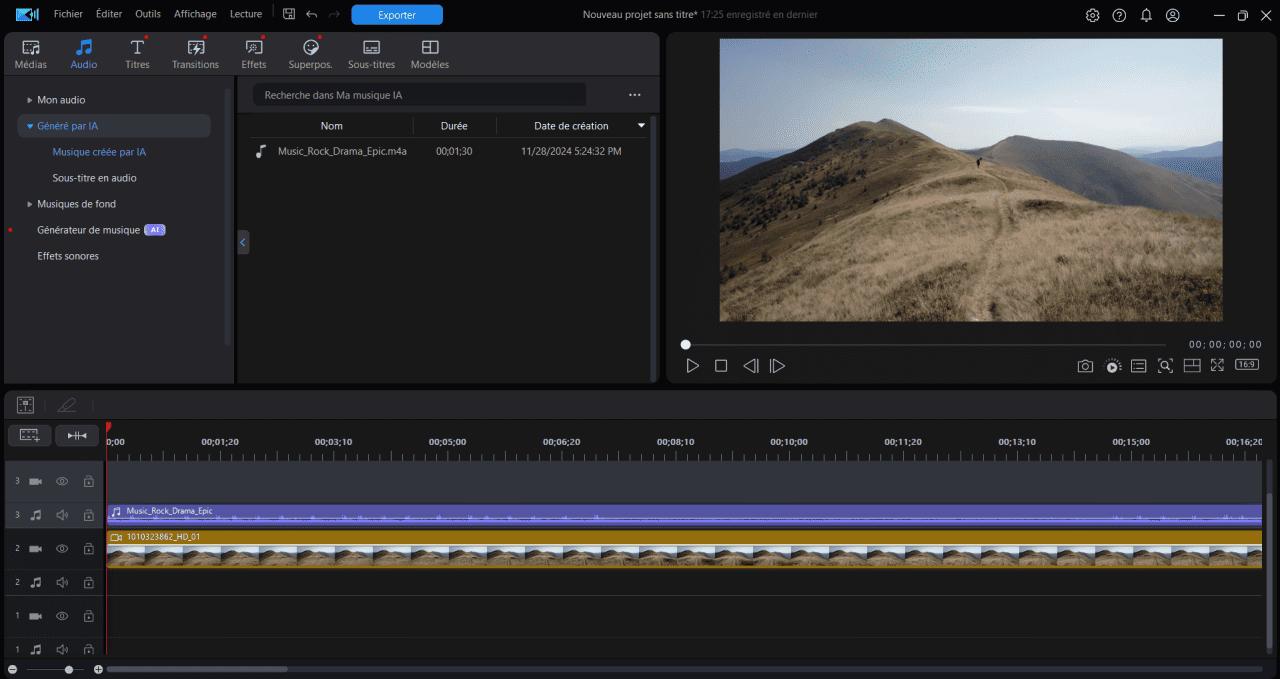Mute audio track 3 speaker icon
The height and width of the screenshot is (679, 1280).
tap(62, 515)
